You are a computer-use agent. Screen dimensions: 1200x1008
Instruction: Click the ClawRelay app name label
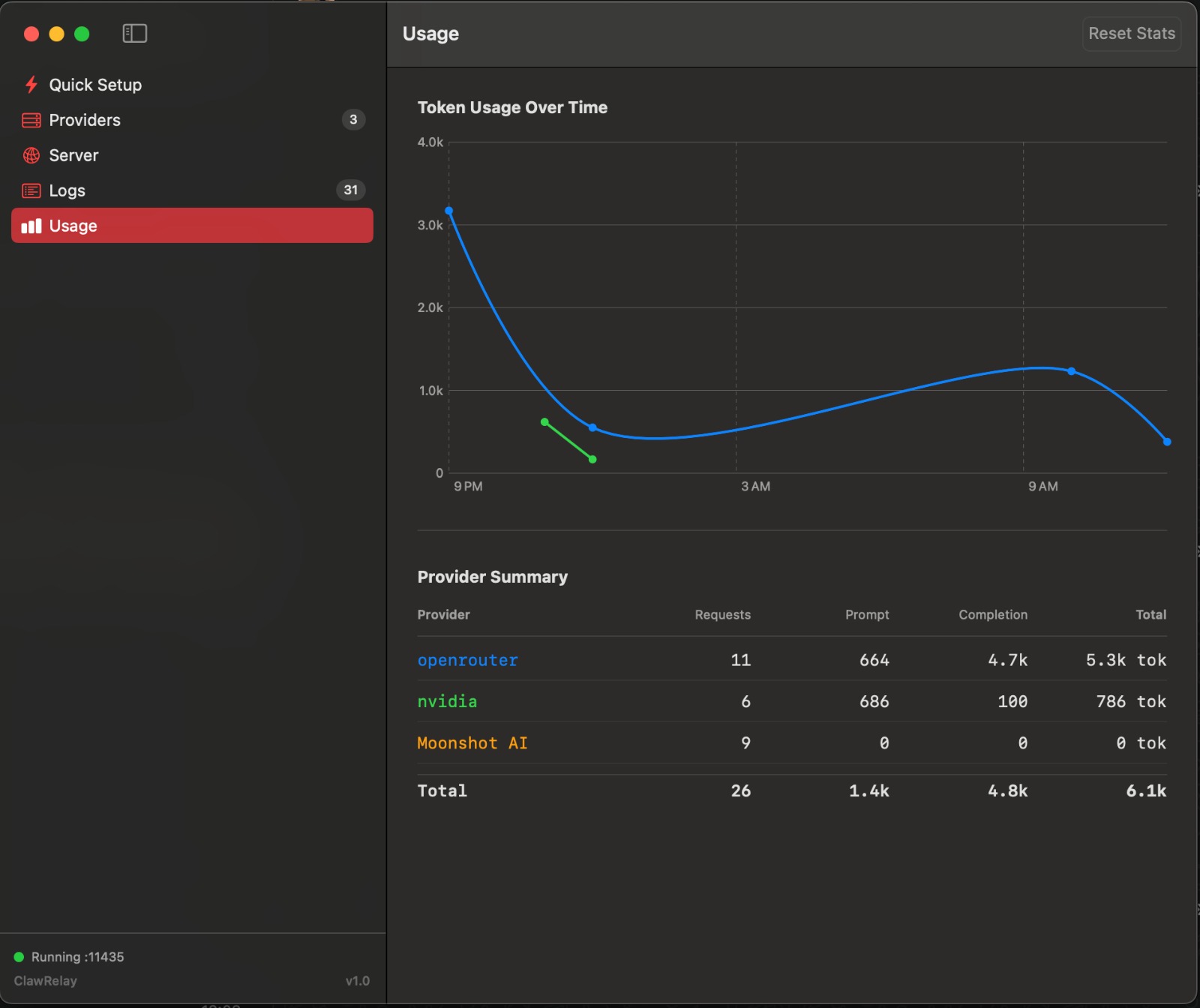pyautogui.click(x=45, y=981)
